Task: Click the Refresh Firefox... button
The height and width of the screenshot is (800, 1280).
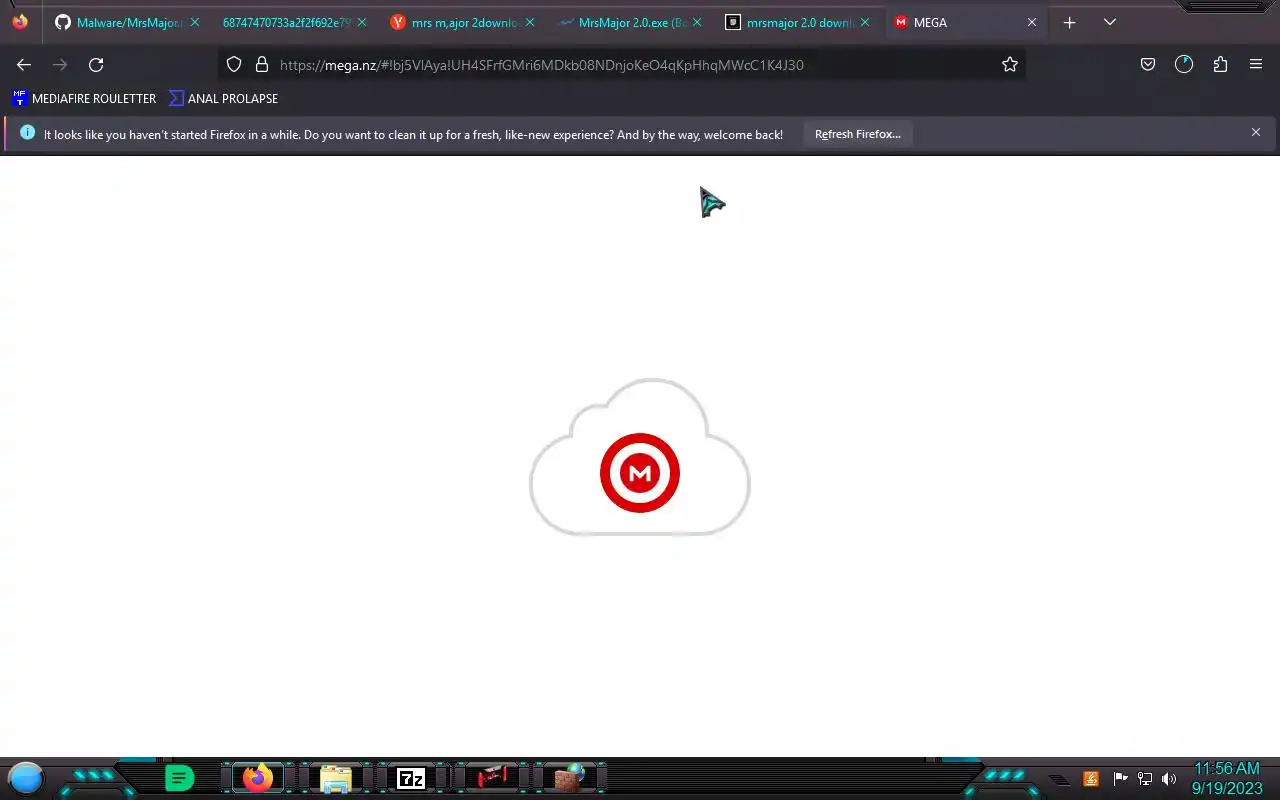Action: click(x=858, y=134)
